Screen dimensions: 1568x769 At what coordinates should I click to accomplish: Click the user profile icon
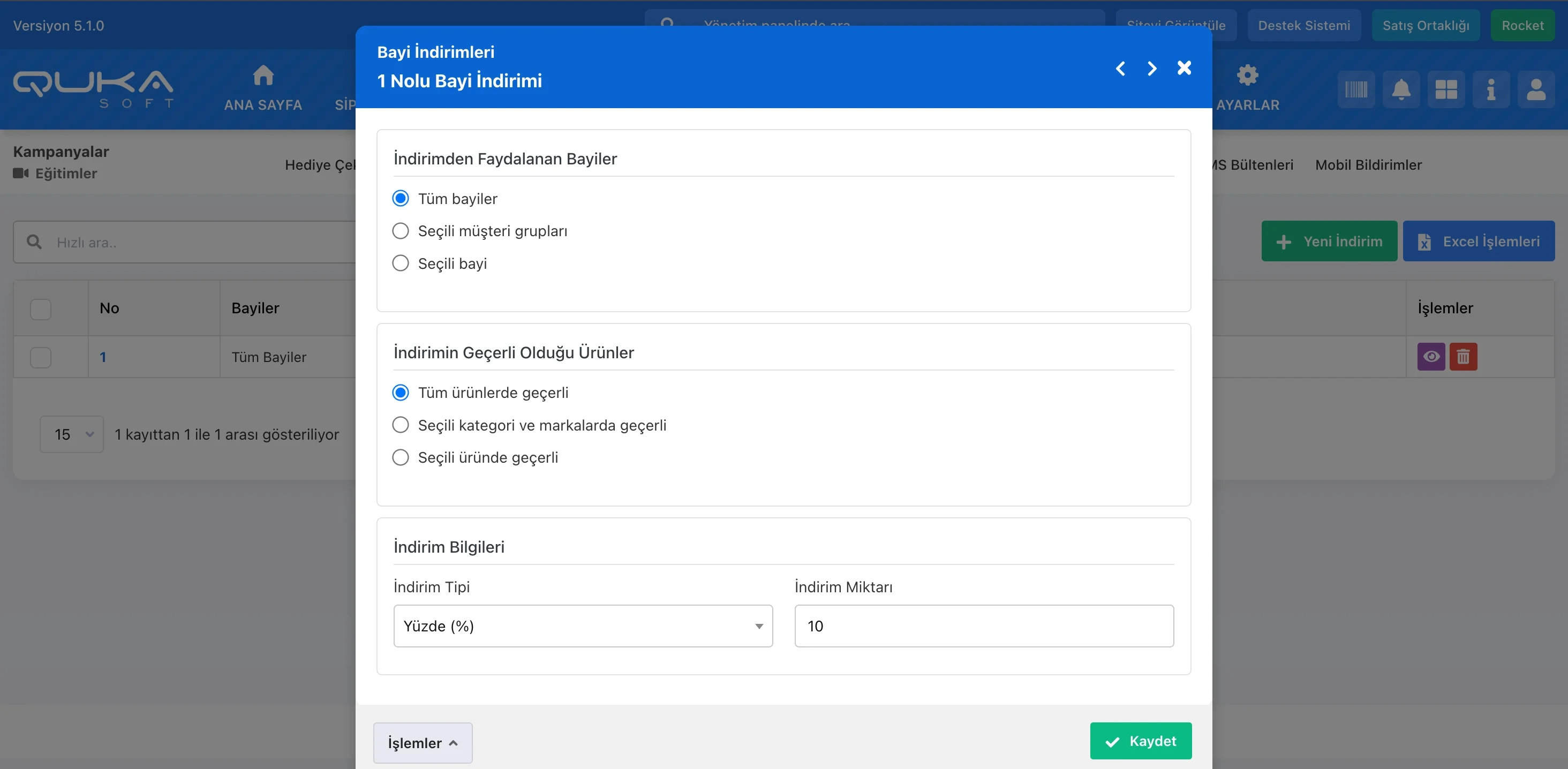click(1536, 90)
